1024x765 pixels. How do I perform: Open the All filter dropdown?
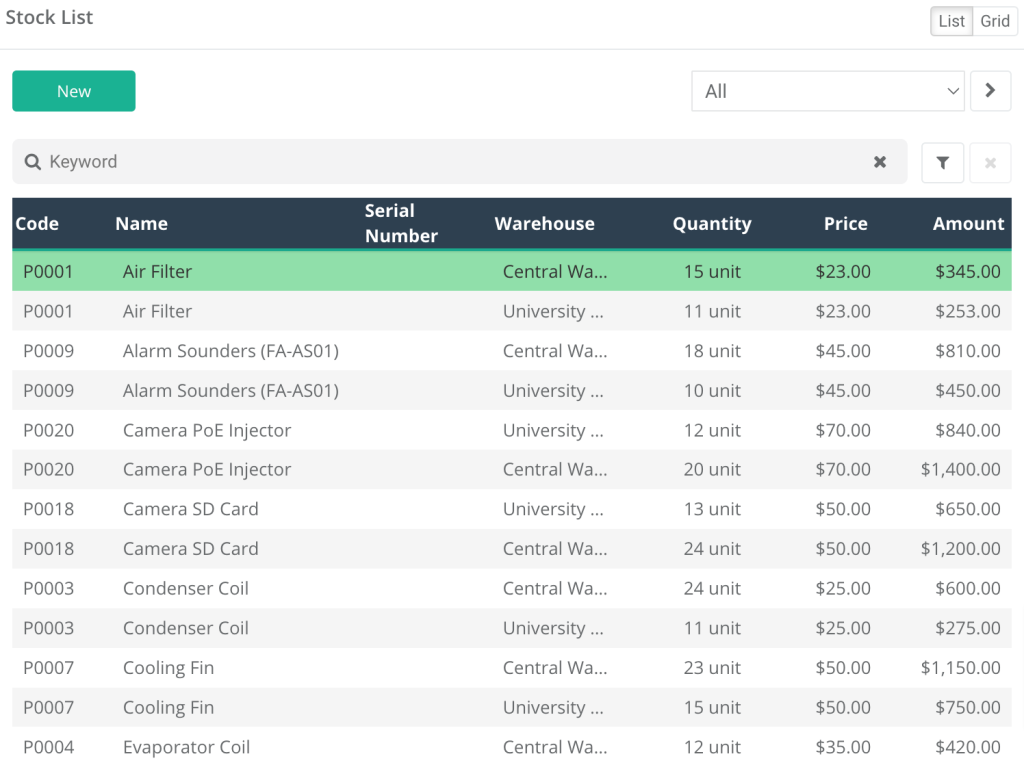tap(828, 91)
